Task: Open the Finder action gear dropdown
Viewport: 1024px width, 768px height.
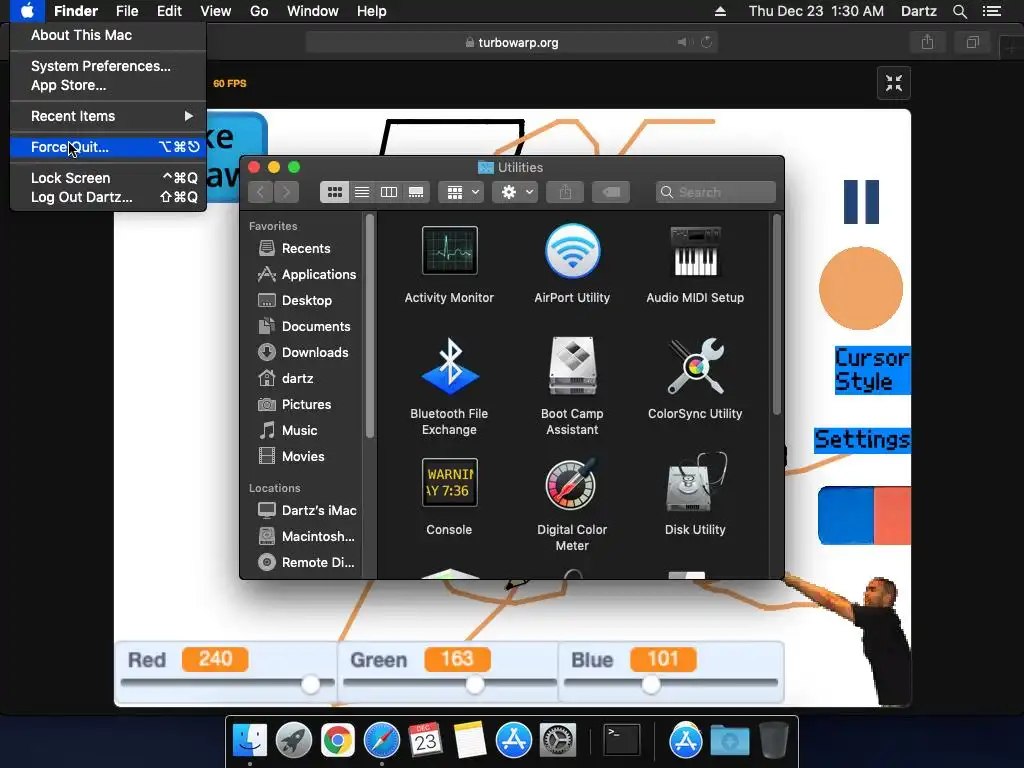Action: (x=515, y=192)
